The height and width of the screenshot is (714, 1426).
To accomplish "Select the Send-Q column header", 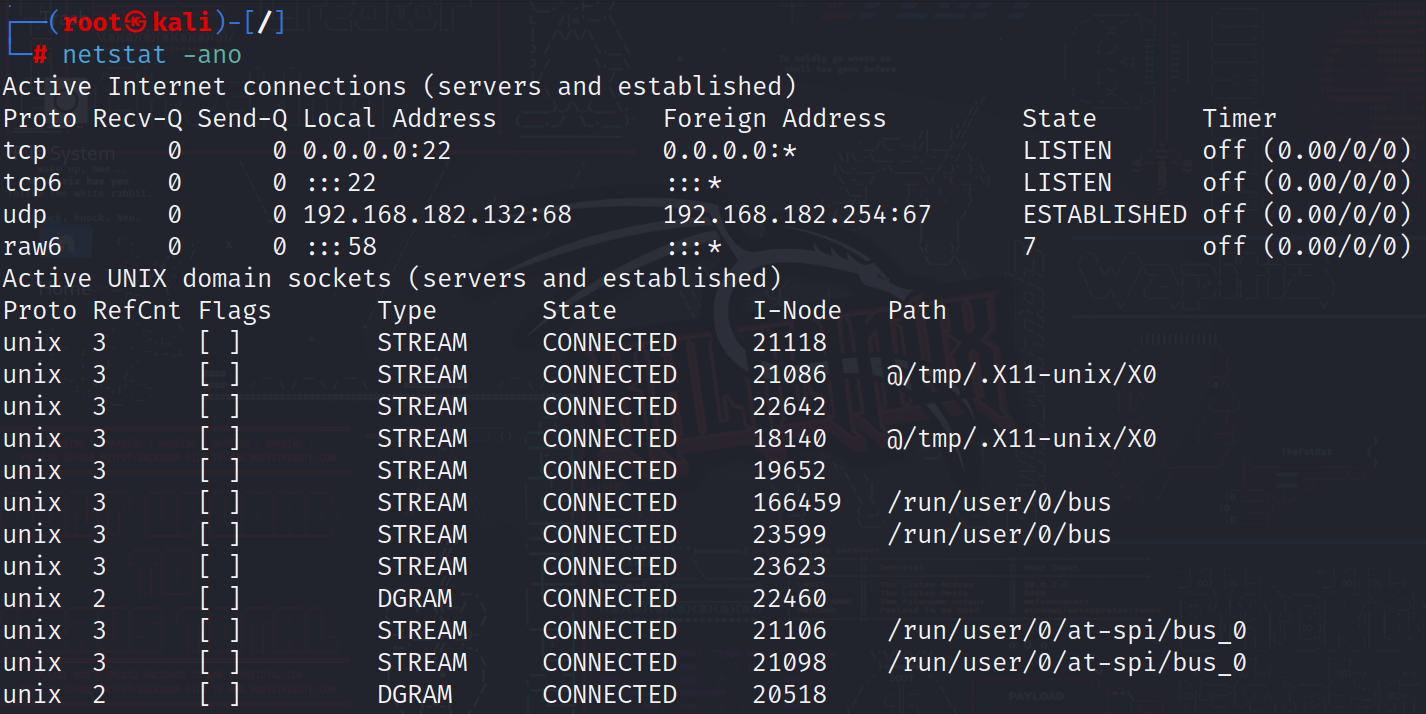I will point(242,119).
